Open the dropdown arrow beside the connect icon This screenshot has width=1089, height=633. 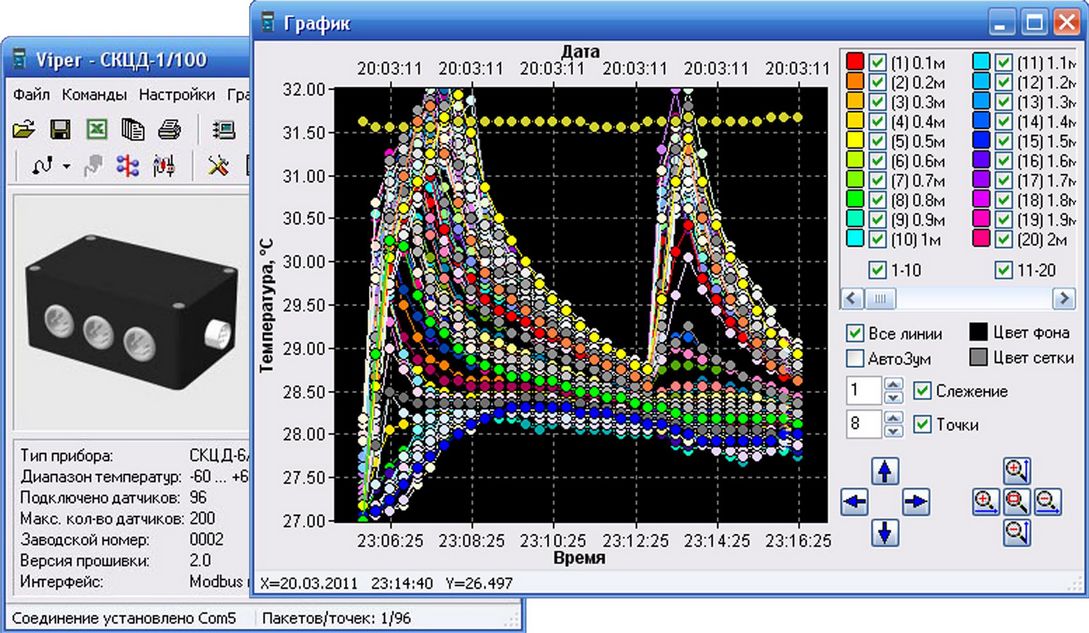click(66, 166)
